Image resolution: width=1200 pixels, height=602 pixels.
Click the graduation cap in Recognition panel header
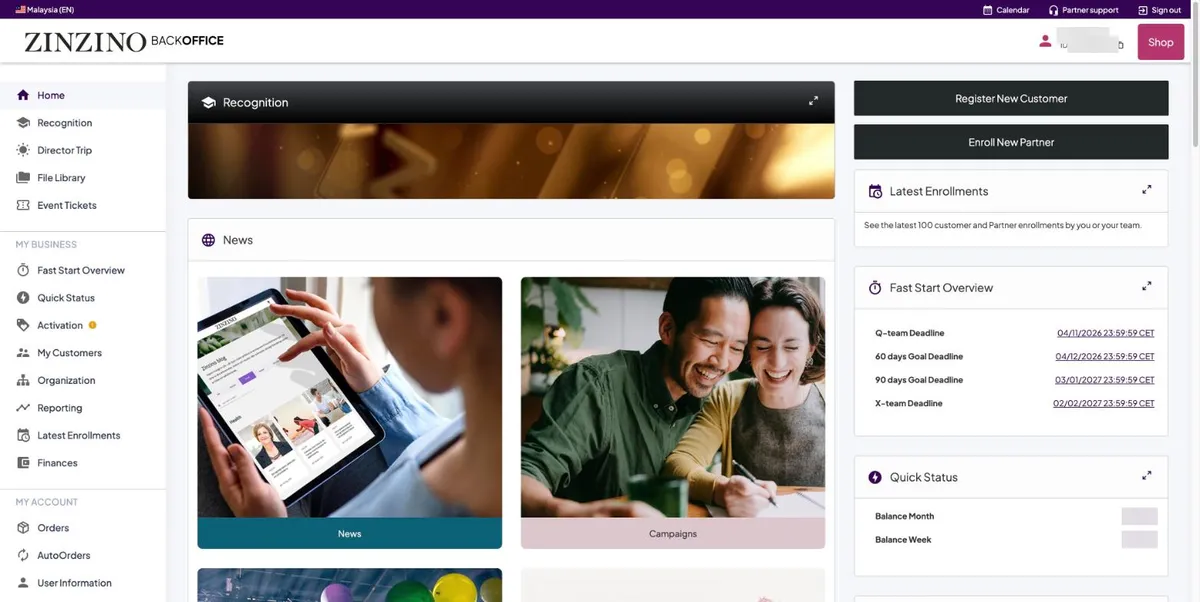[x=208, y=102]
